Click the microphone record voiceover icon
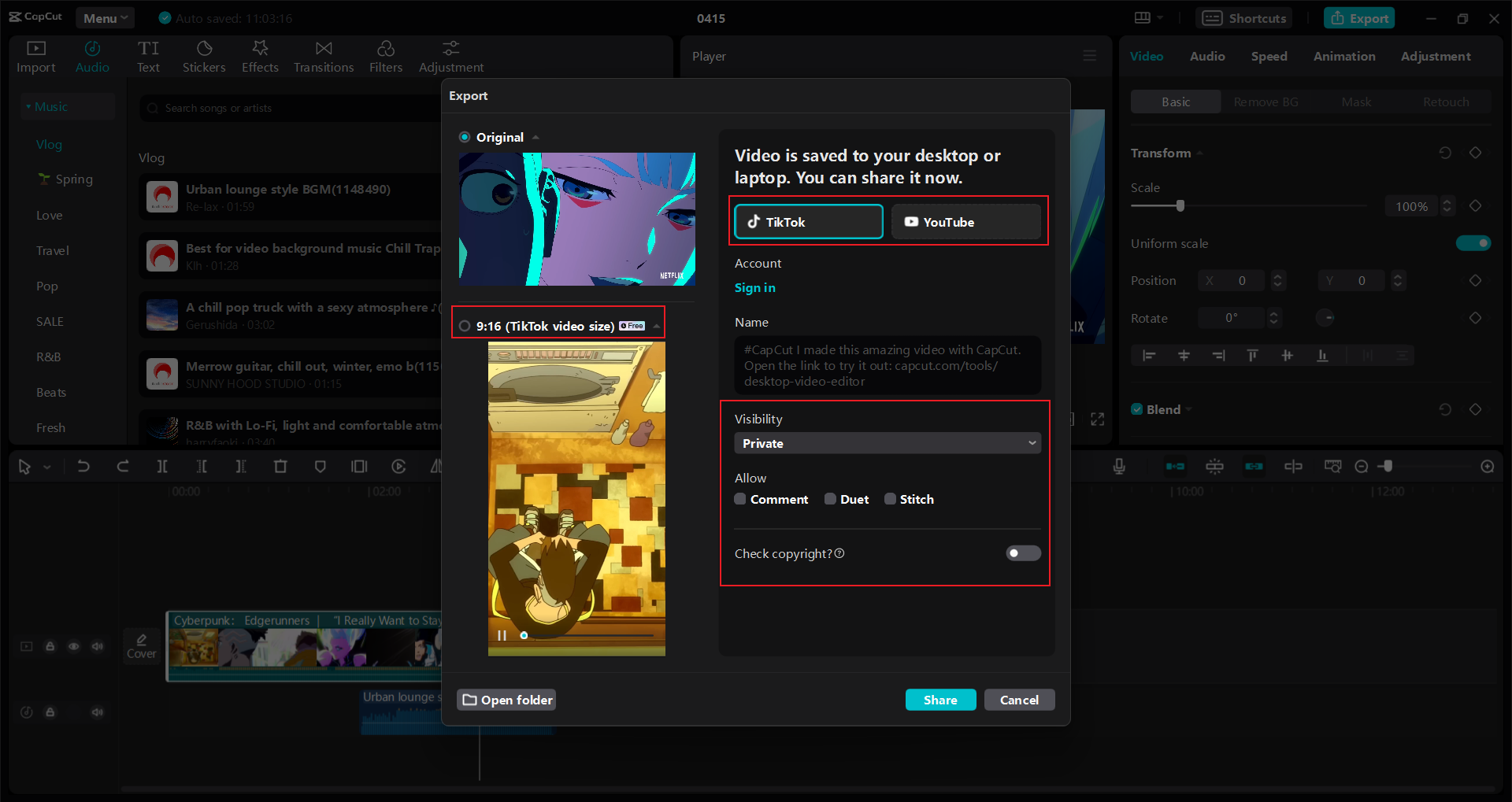 pyautogui.click(x=1119, y=467)
